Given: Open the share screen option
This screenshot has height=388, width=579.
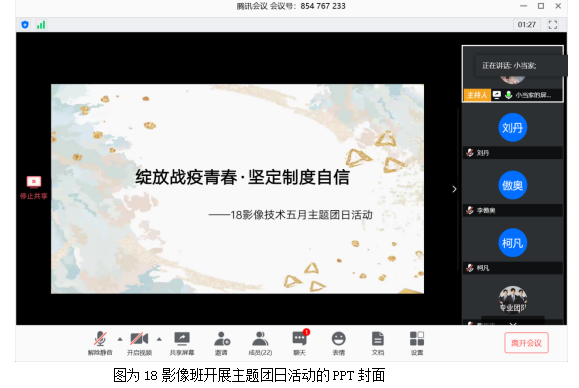Looking at the screenshot, I should pos(182,343).
